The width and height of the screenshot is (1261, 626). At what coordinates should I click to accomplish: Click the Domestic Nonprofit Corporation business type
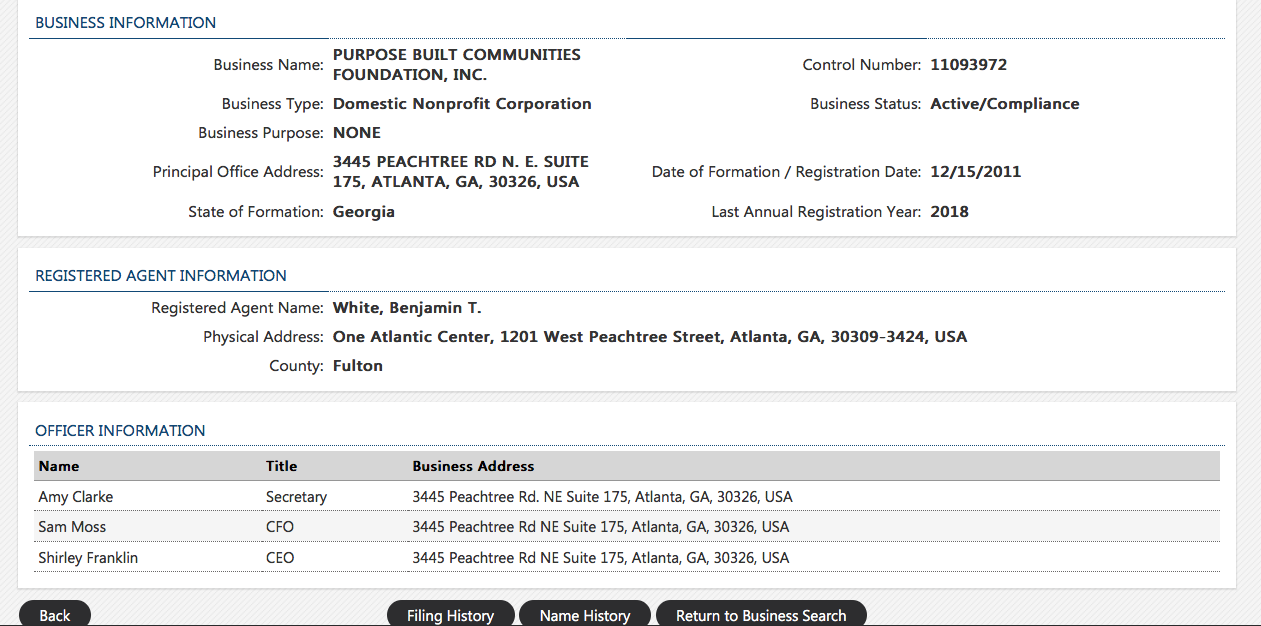coord(462,104)
